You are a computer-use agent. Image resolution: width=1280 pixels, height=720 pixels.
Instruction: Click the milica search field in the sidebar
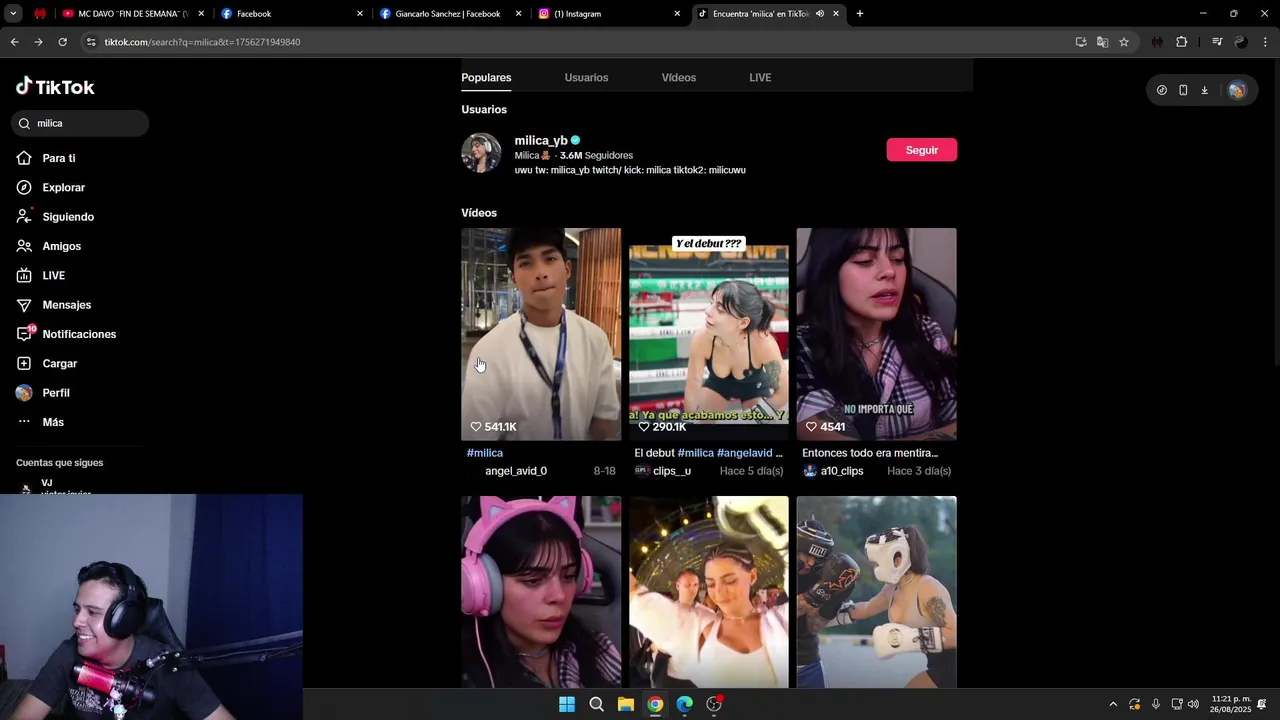tap(80, 123)
